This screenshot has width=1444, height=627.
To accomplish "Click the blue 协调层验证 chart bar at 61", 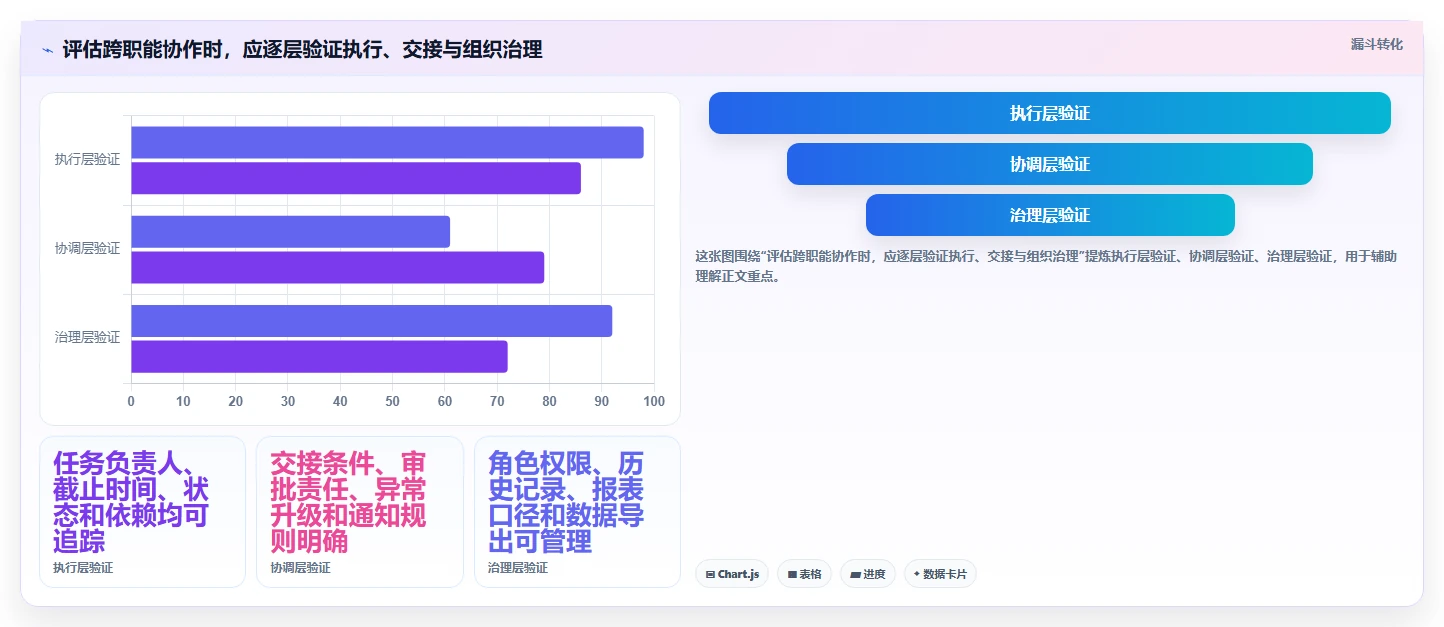I will coord(290,231).
